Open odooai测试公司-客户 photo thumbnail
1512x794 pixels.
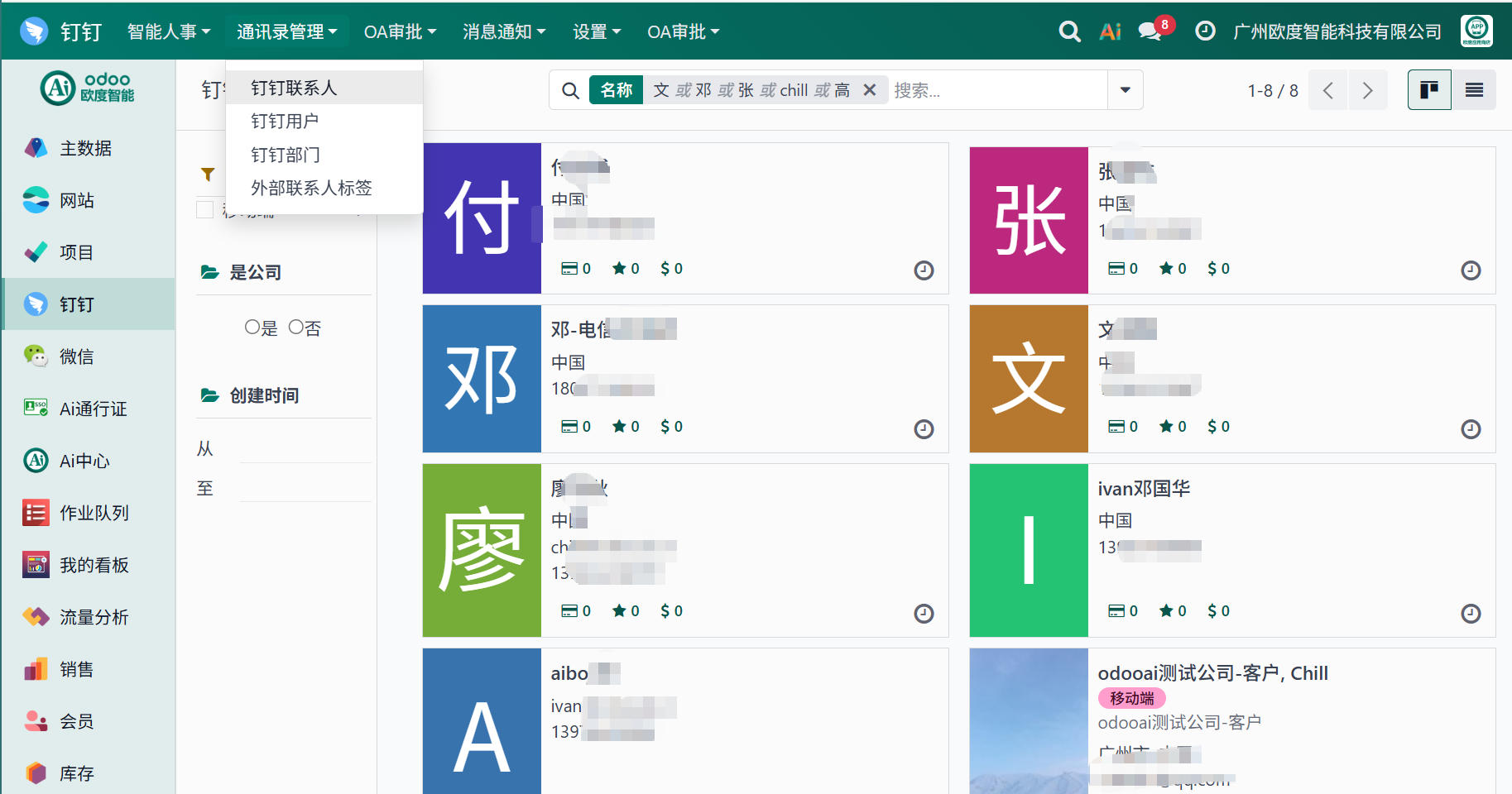(1029, 721)
